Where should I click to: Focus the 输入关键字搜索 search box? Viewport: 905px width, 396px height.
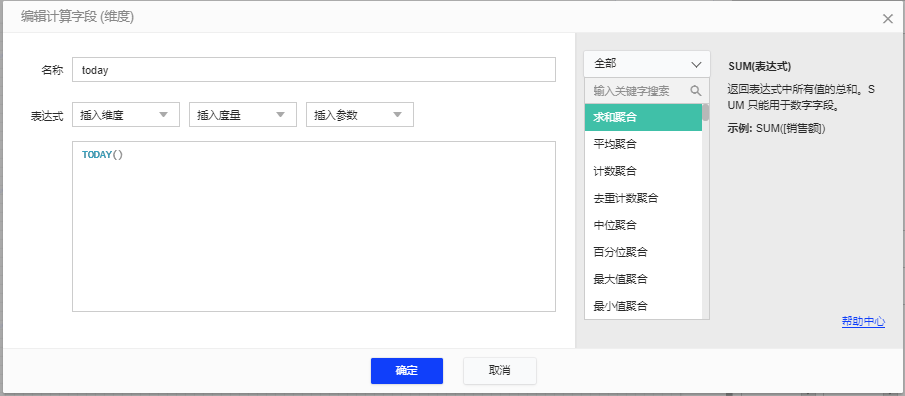[x=637, y=91]
